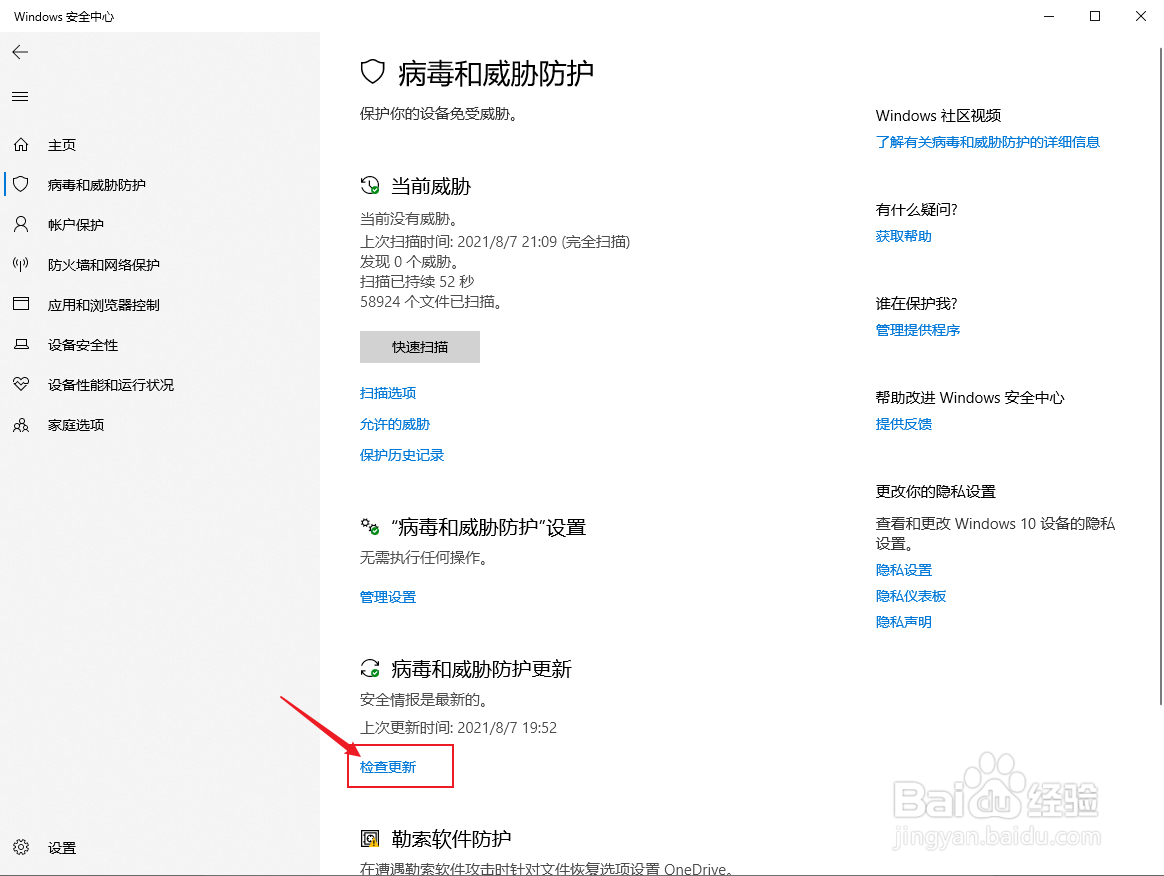
Task: Open 设备性能和运行状况 section
Action: pos(111,385)
